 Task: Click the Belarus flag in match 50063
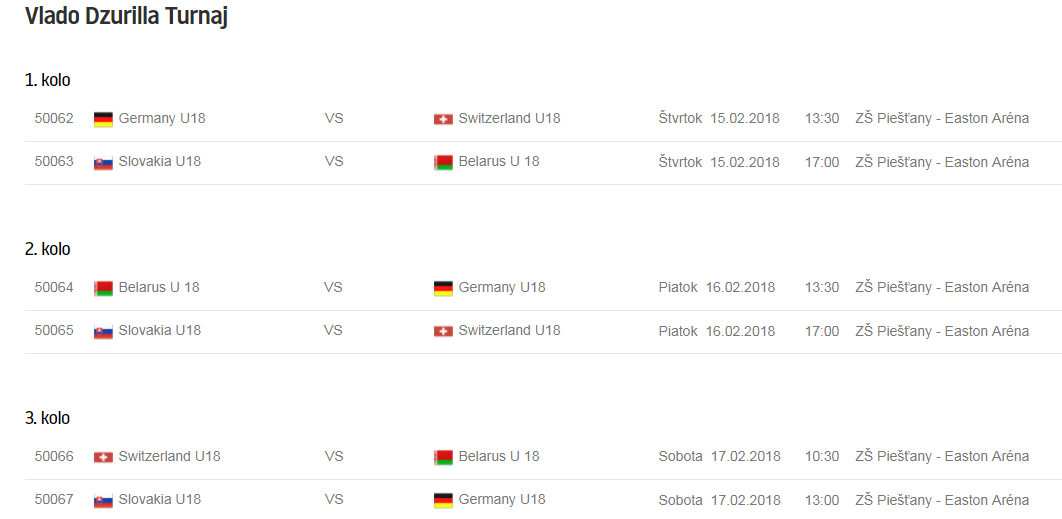(x=443, y=162)
